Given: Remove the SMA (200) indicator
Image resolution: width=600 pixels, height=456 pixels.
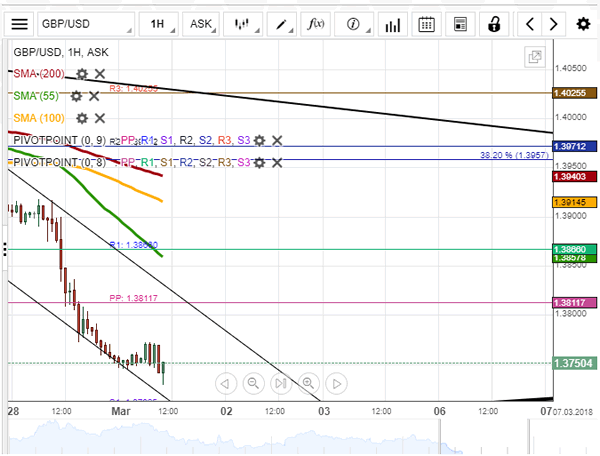Looking at the screenshot, I should [100, 74].
